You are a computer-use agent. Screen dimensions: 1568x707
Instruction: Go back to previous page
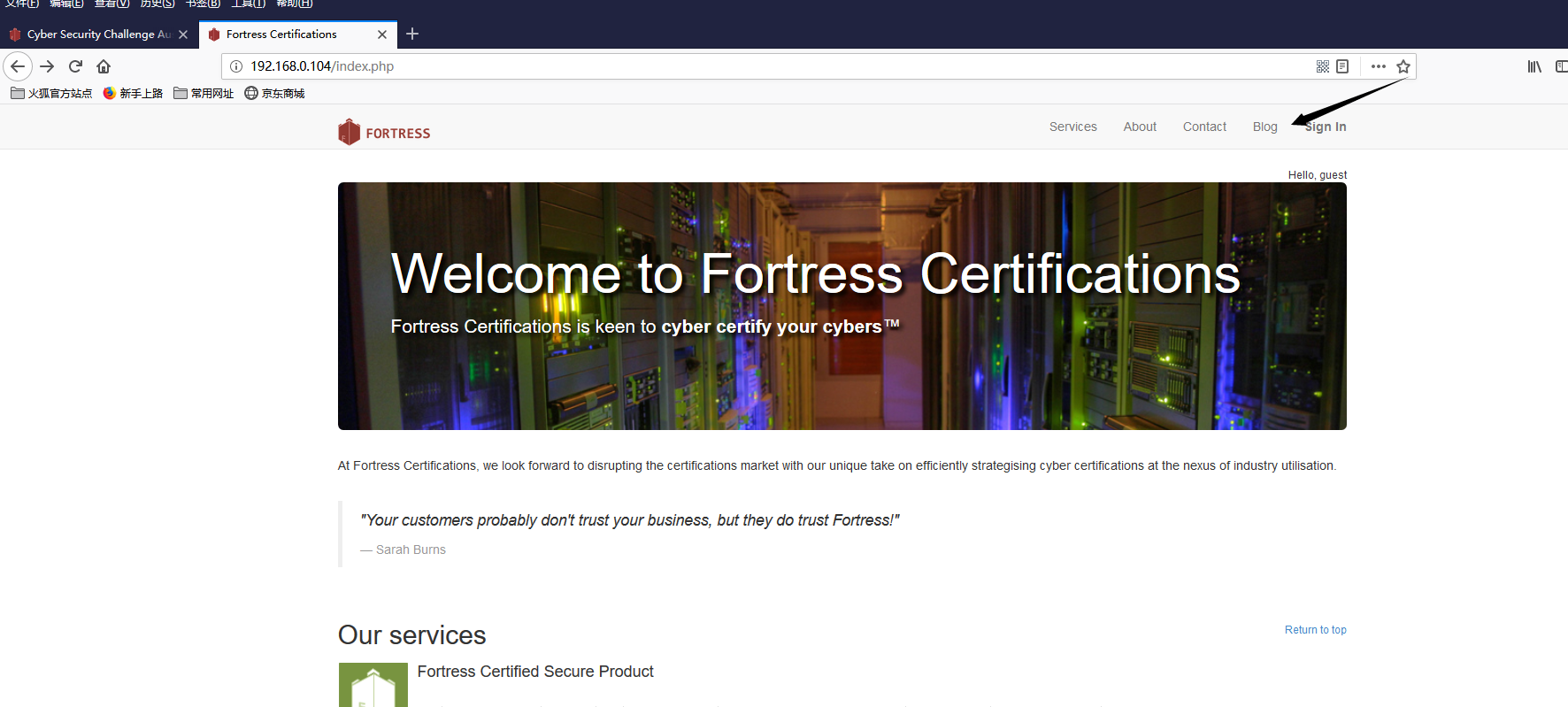tap(18, 66)
